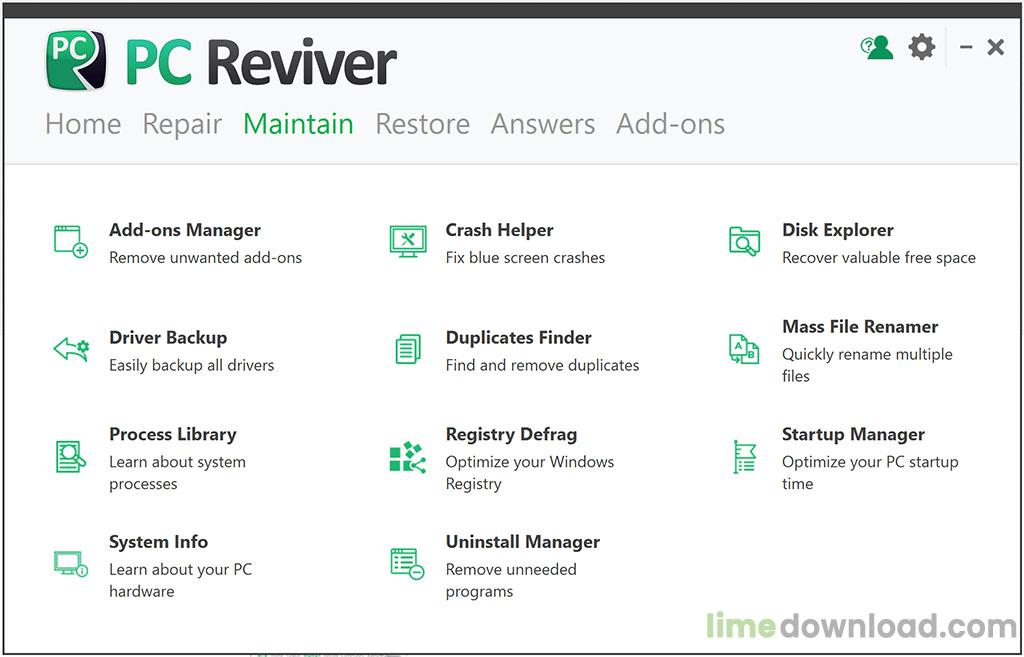Go to the Answers section
This screenshot has height=657, width=1024.
[x=543, y=124]
